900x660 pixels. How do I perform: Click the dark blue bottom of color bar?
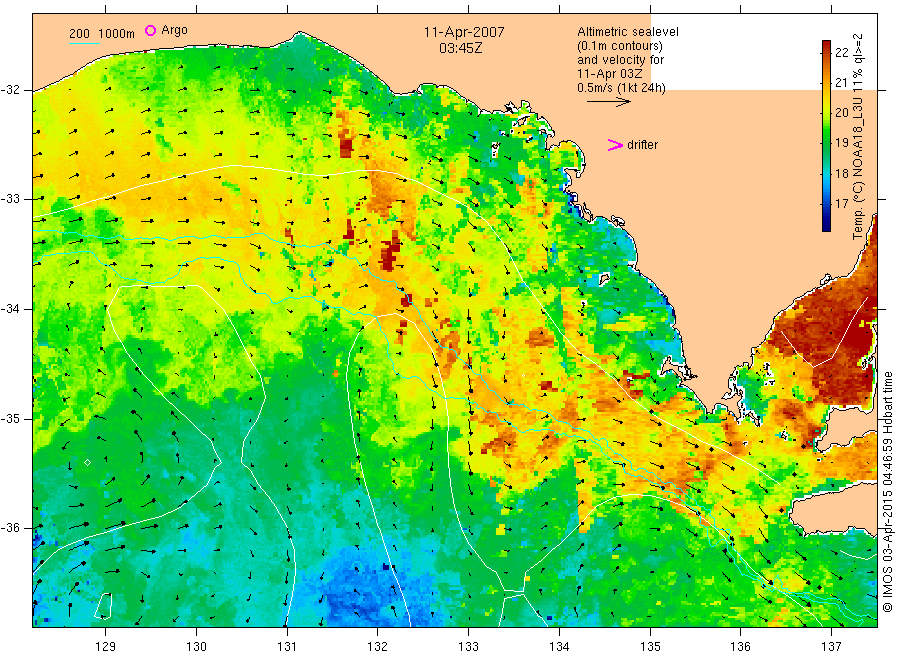[x=826, y=225]
